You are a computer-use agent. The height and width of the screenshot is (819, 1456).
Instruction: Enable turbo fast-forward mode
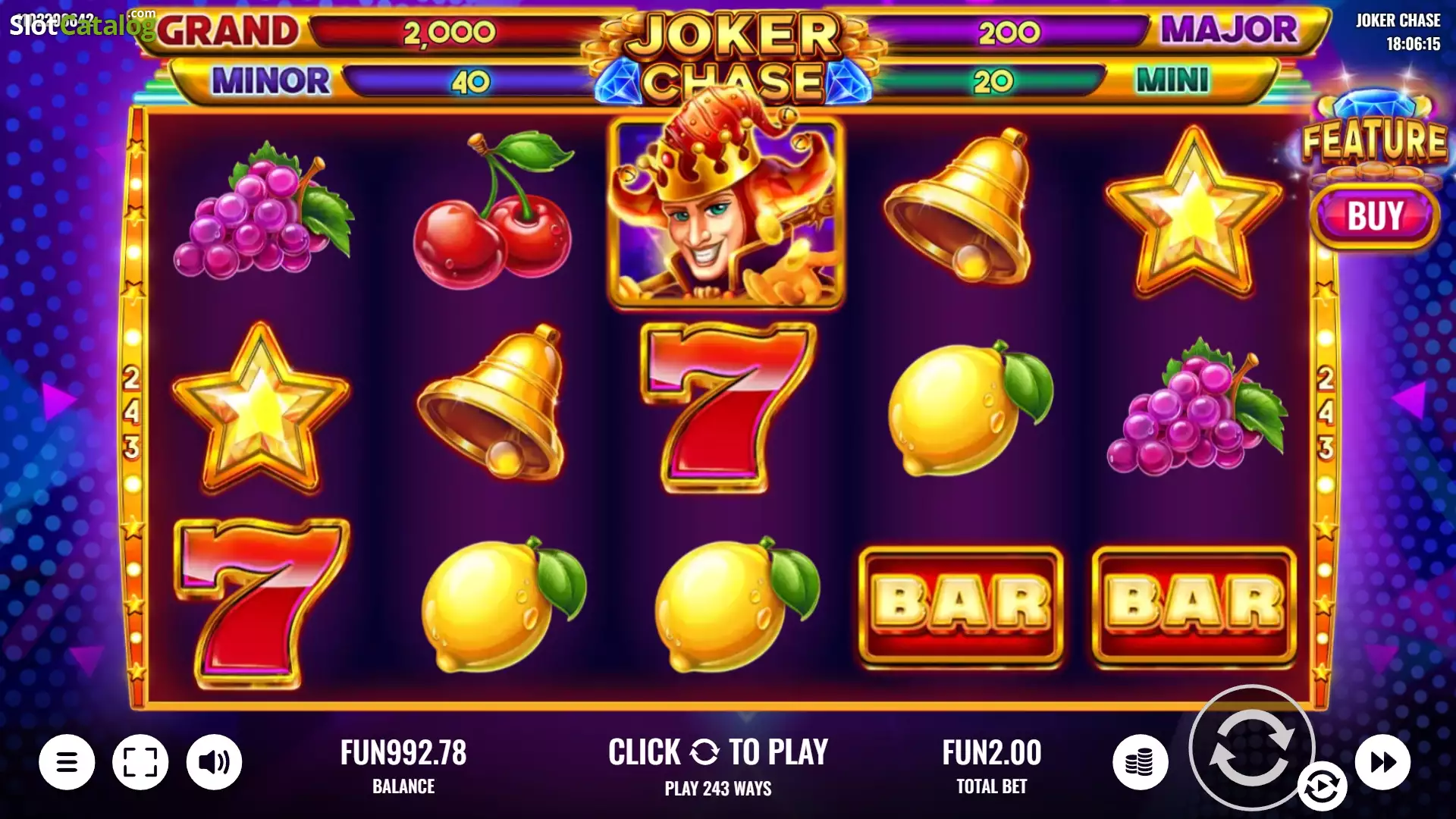[x=1382, y=761]
